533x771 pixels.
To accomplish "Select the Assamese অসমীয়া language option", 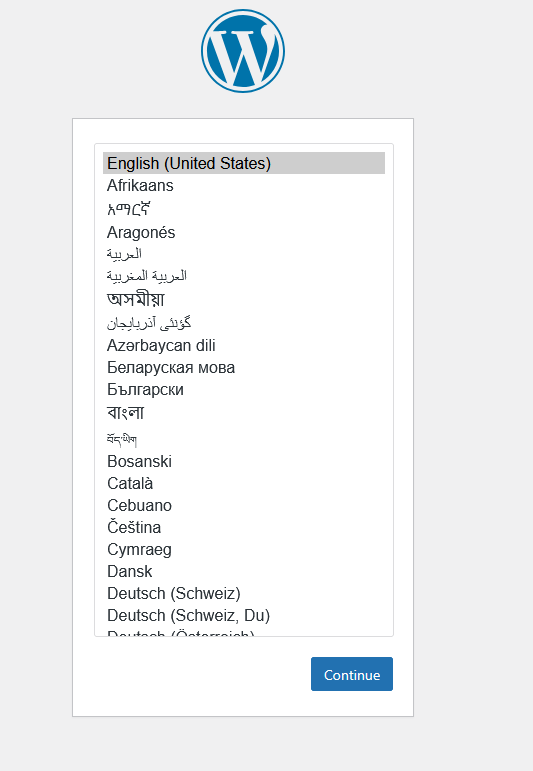I will [x=244, y=299].
